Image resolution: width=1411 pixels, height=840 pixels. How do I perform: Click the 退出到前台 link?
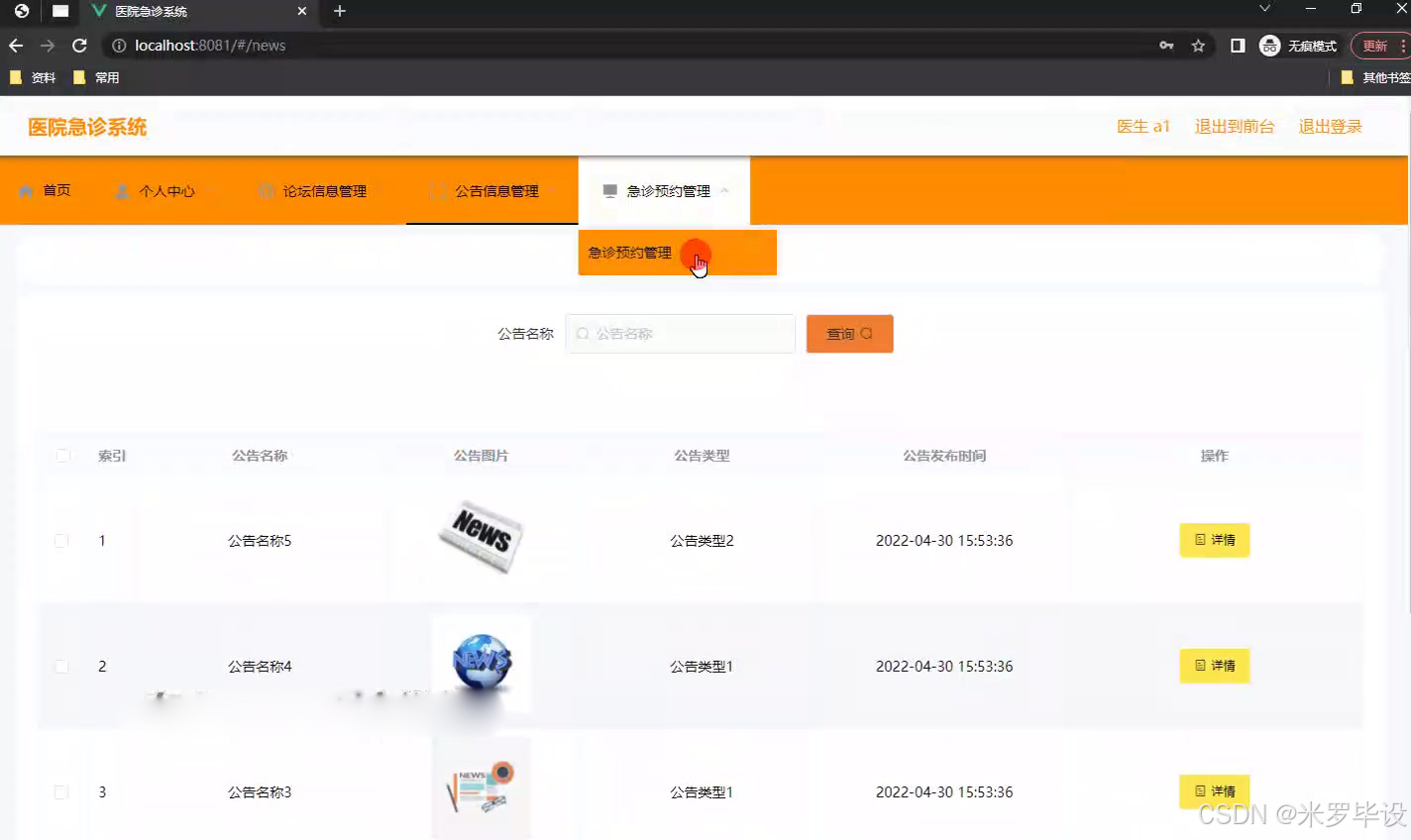[1234, 126]
